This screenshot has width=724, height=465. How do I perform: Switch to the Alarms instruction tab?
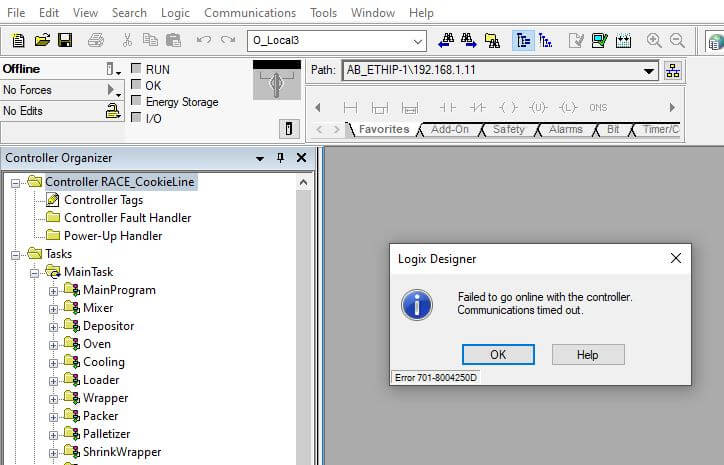565,130
